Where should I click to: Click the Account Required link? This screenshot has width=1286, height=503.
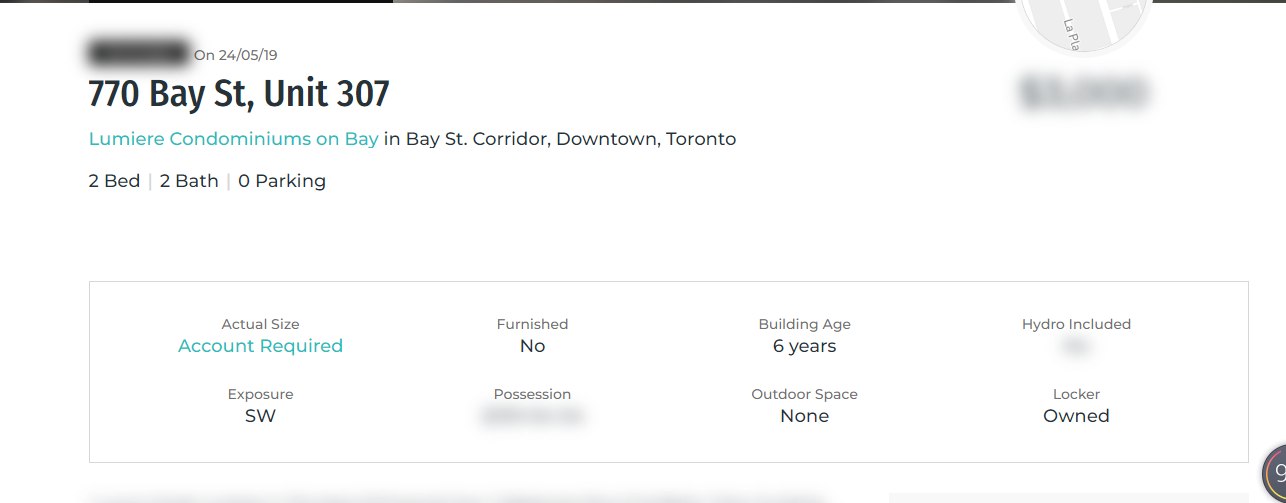(x=260, y=346)
